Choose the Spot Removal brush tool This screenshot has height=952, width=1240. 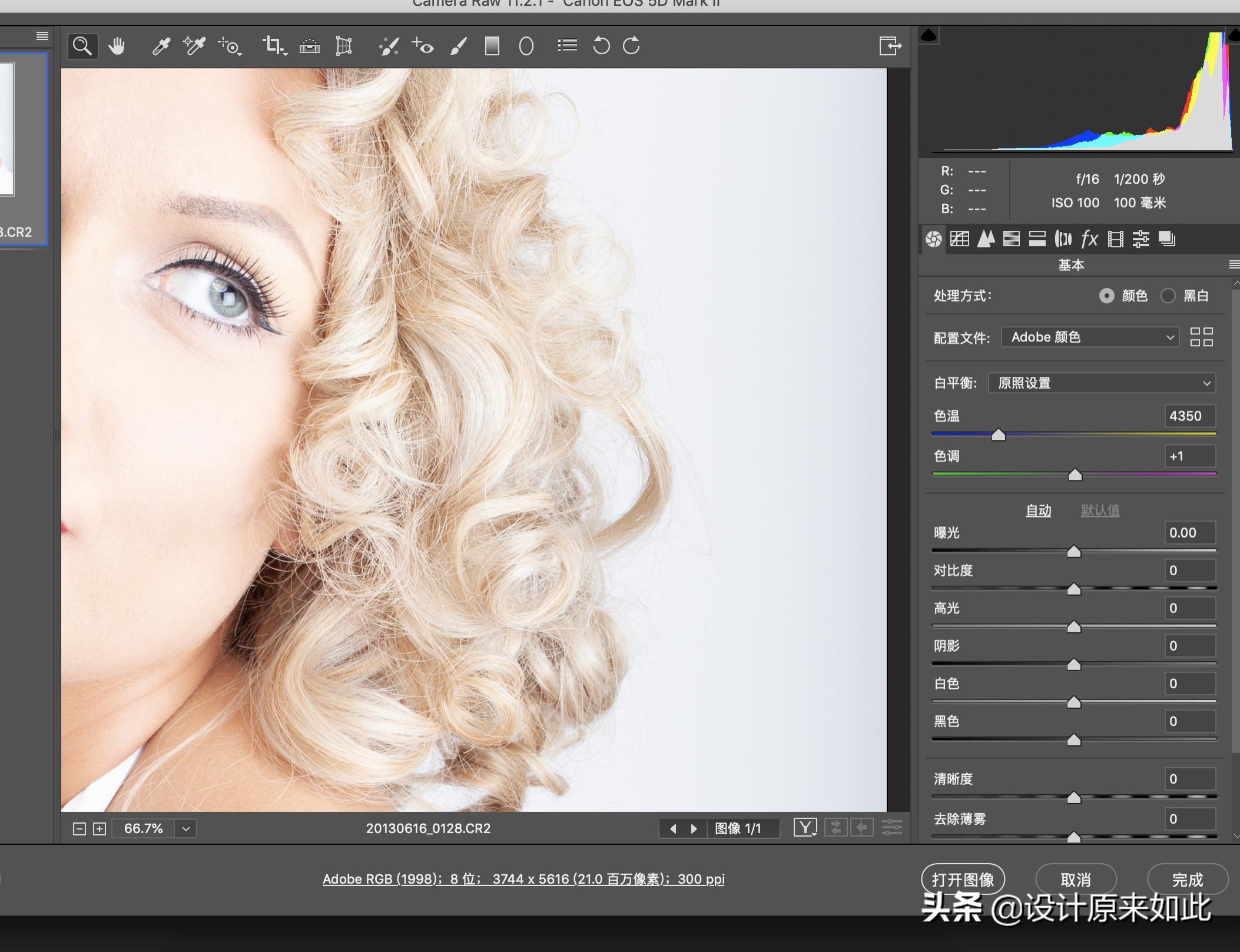point(389,46)
